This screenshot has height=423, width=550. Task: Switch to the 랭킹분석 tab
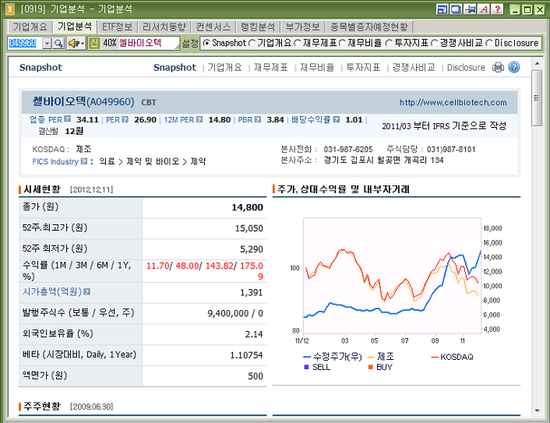point(258,27)
